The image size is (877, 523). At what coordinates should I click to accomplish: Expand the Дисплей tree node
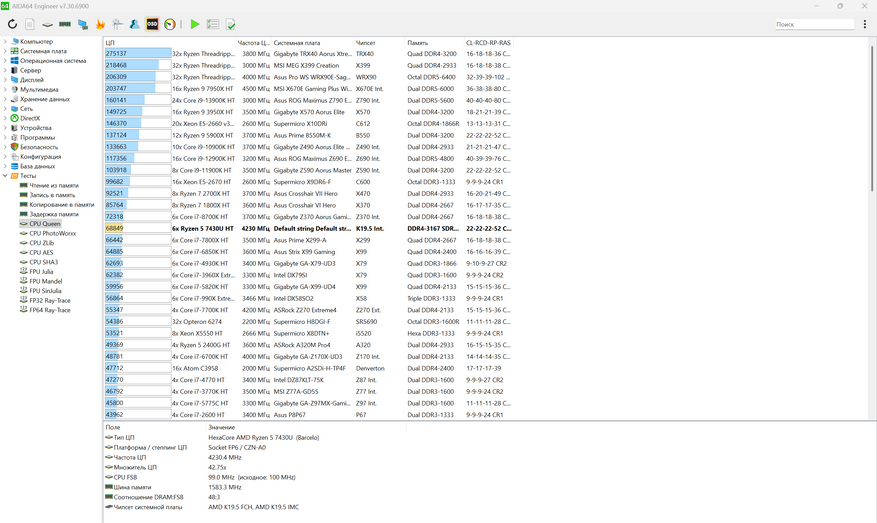5,80
